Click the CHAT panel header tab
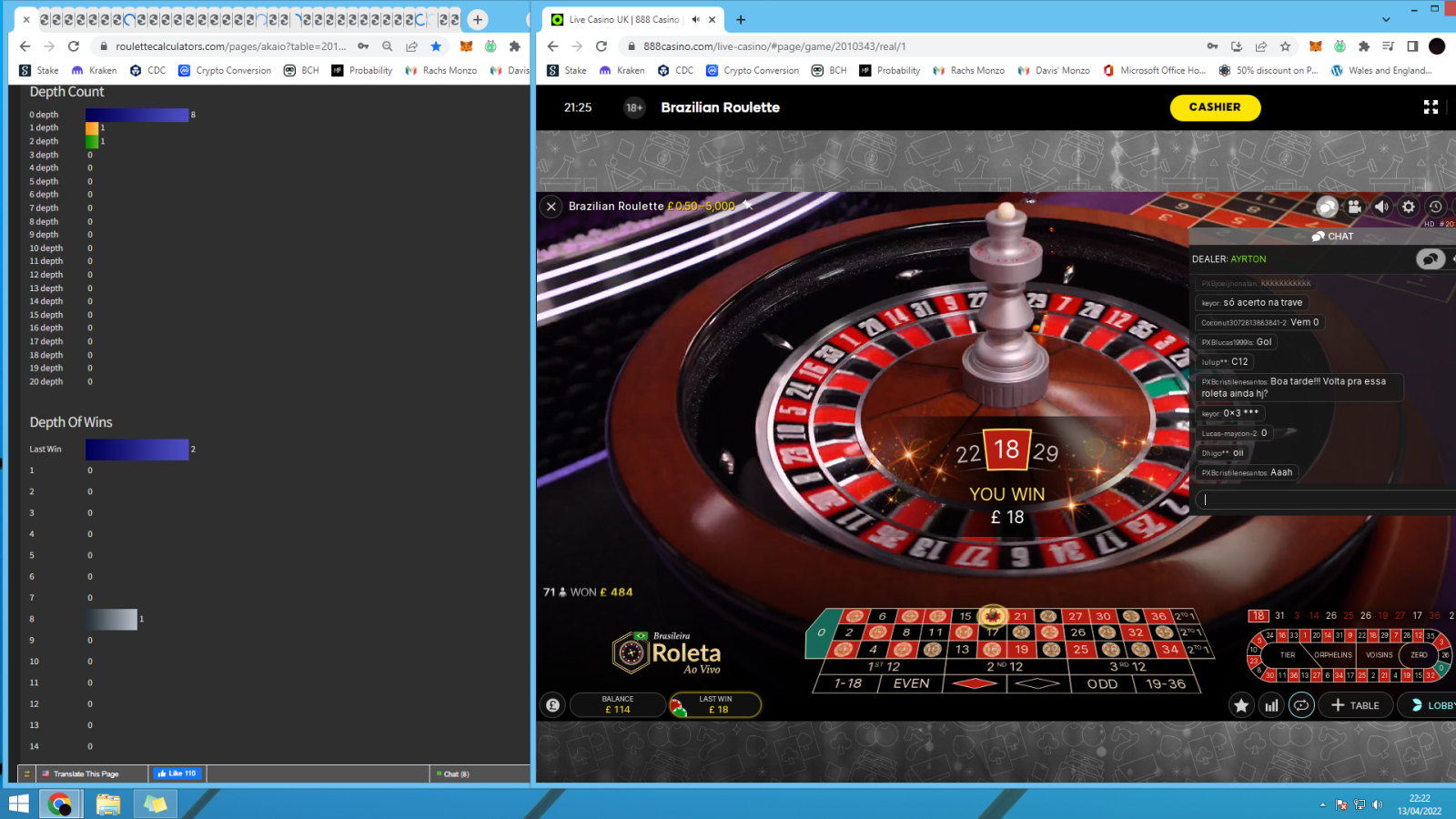Screen dimensions: 1456x819 tap(1333, 237)
